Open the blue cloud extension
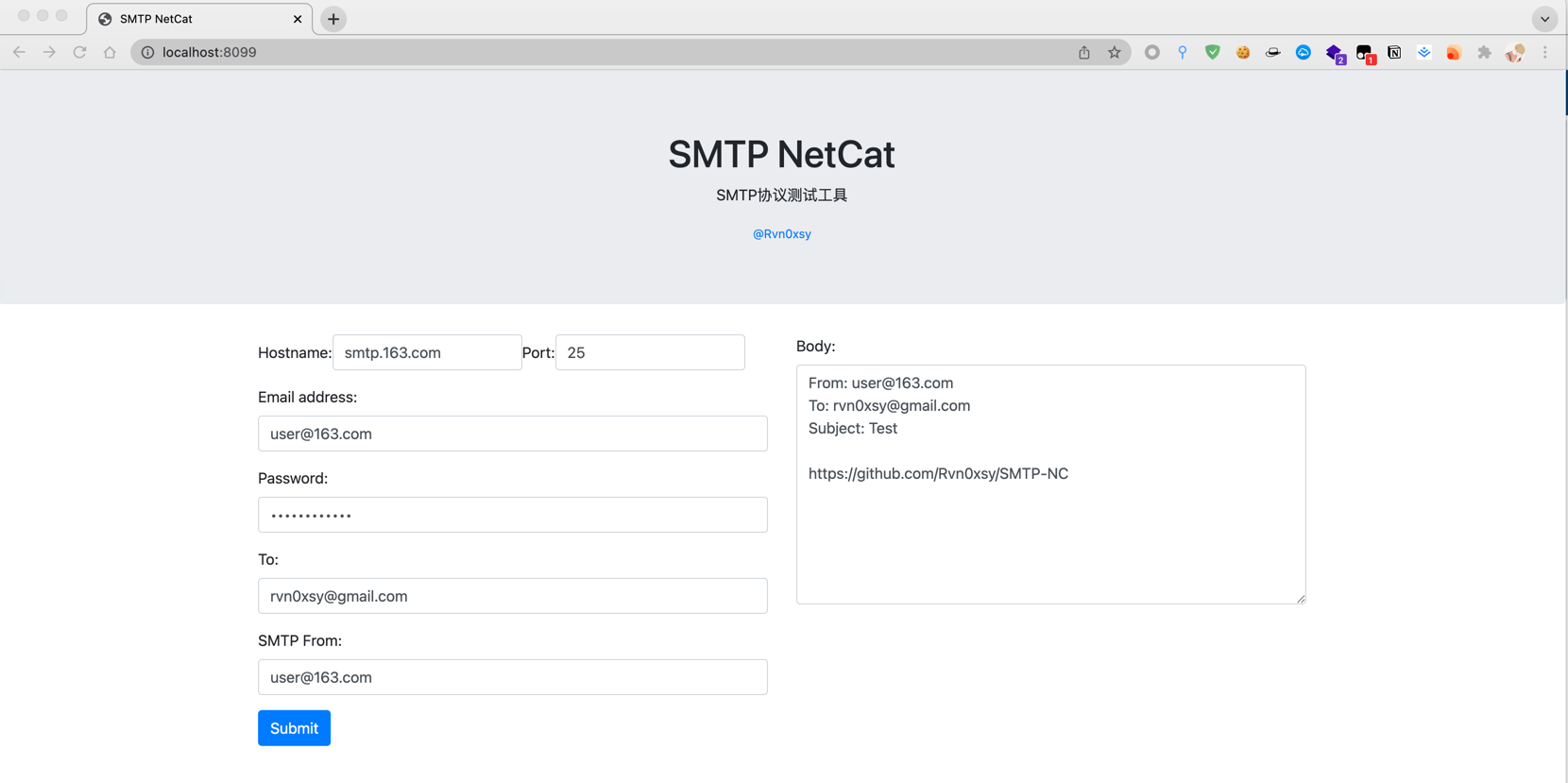This screenshot has width=1568, height=783. pos(1303,52)
